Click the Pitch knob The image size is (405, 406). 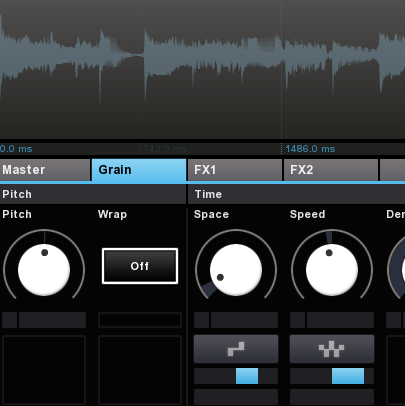click(x=44, y=270)
